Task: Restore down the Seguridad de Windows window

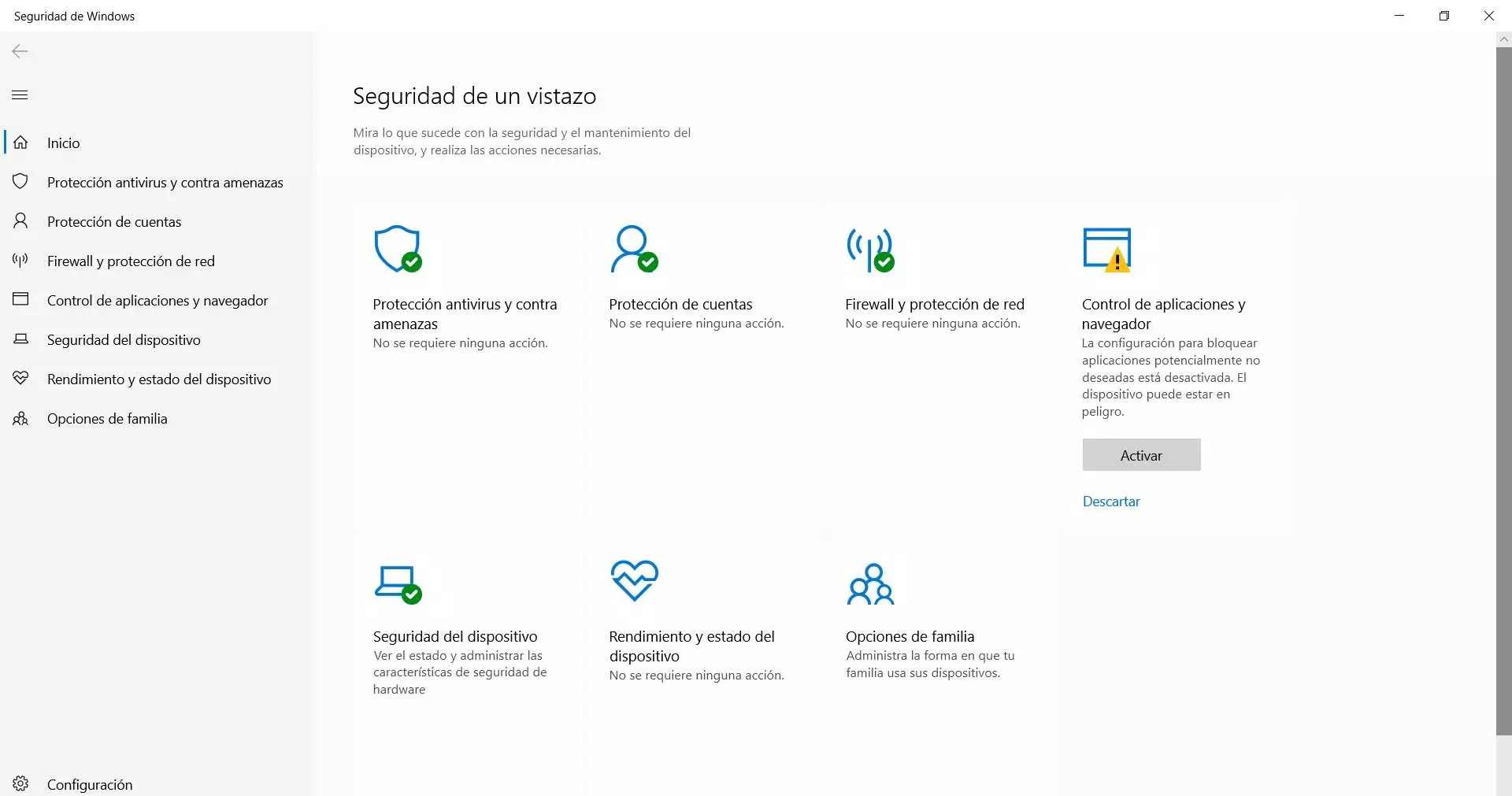Action: tap(1444, 16)
